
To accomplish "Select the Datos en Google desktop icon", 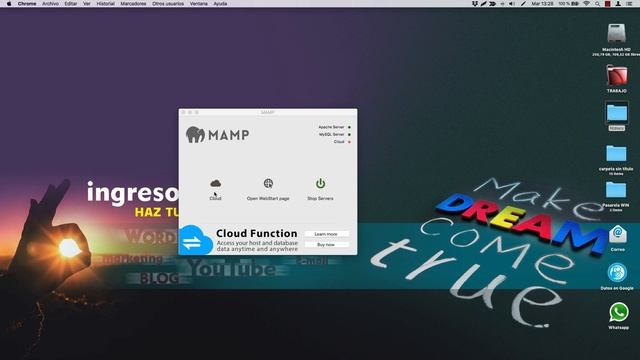I will coord(617,273).
